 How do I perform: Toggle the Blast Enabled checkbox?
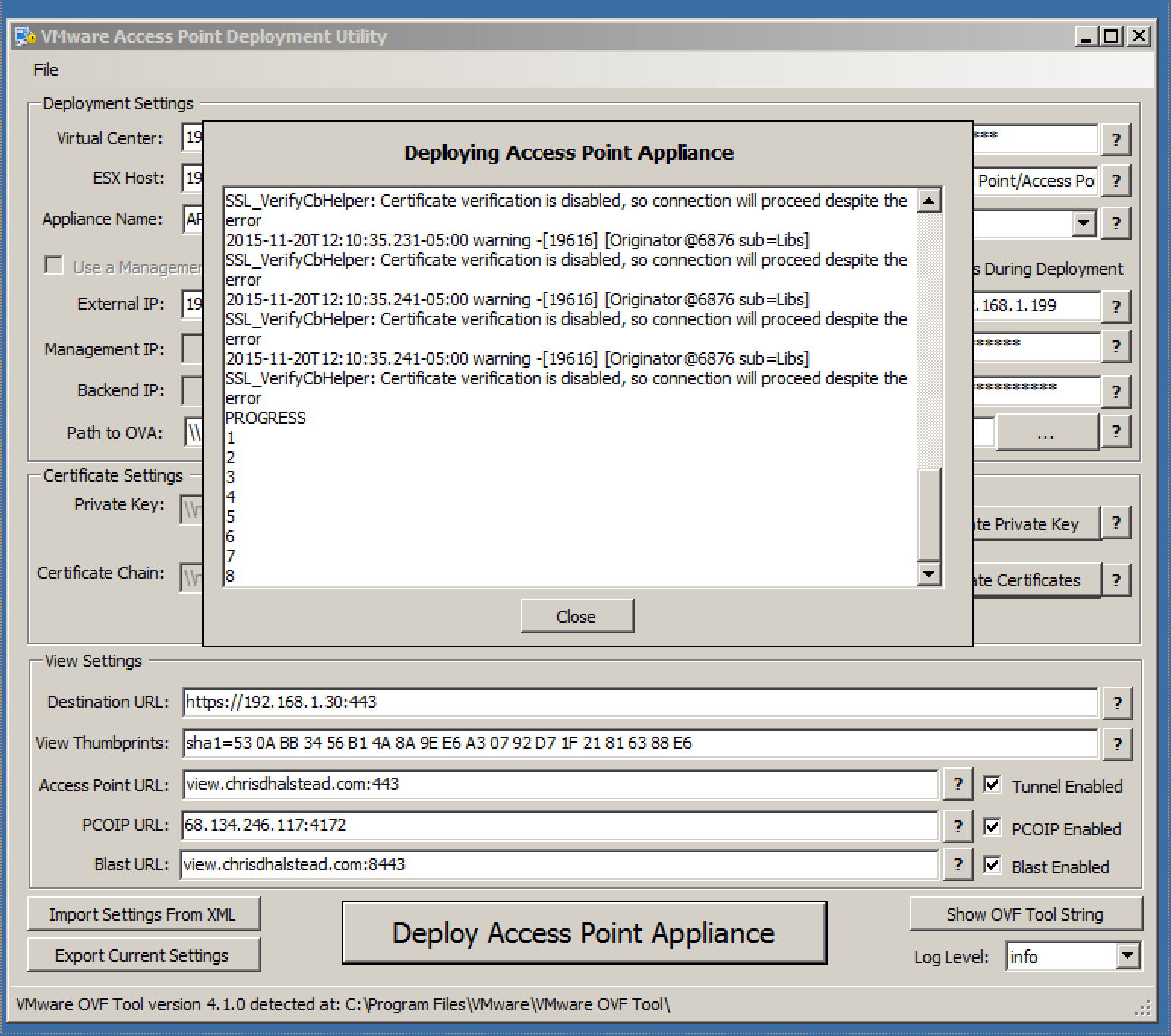pos(992,865)
